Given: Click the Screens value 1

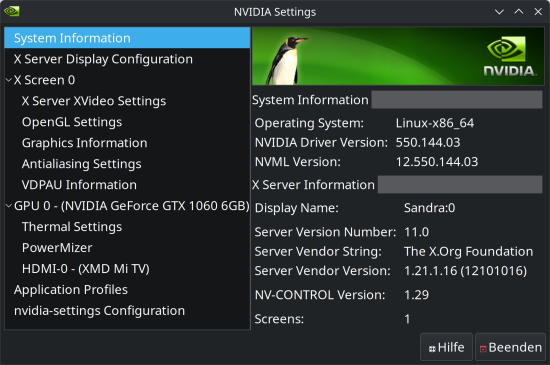Looking at the screenshot, I should (x=407, y=319).
